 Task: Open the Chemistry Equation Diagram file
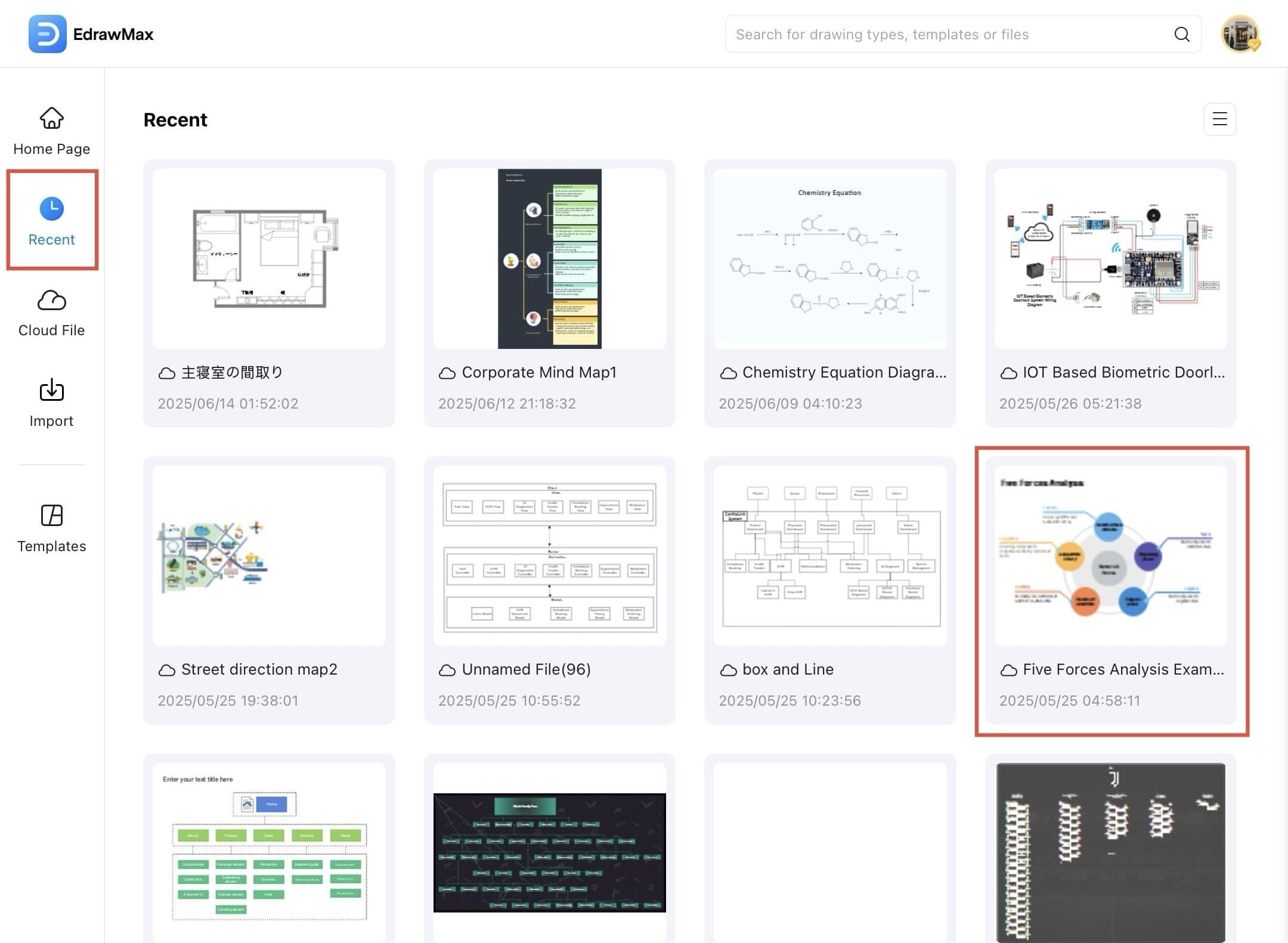829,259
